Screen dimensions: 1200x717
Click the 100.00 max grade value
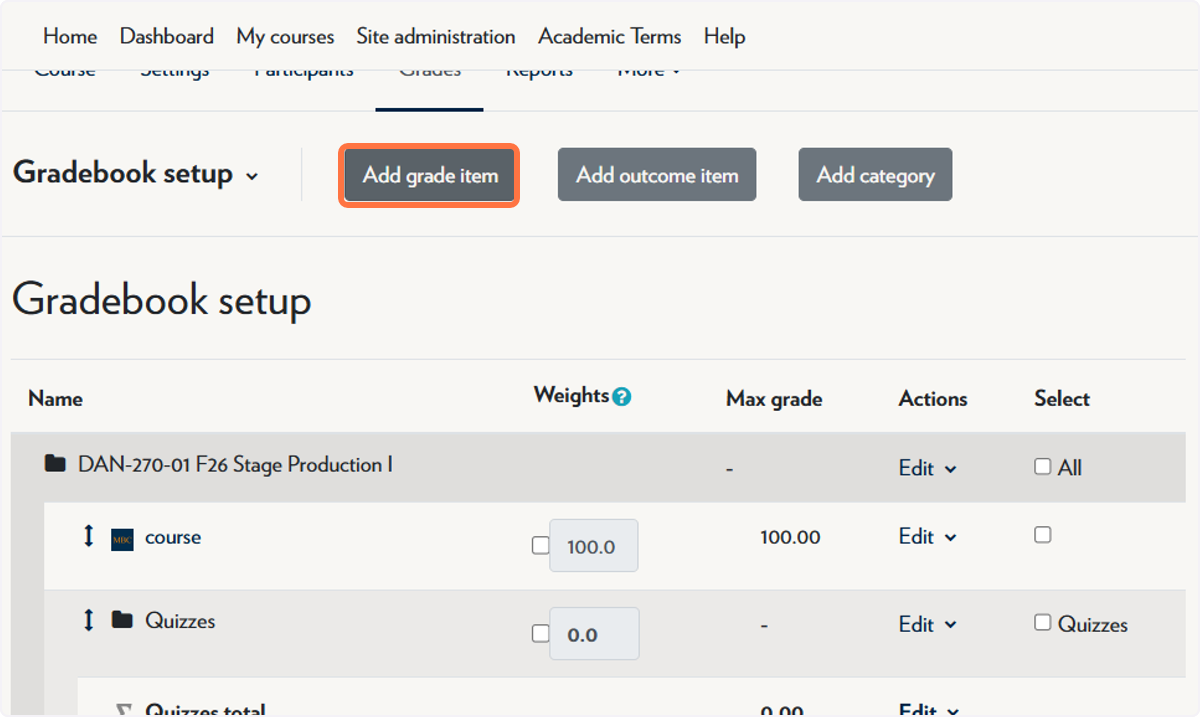[x=790, y=537]
